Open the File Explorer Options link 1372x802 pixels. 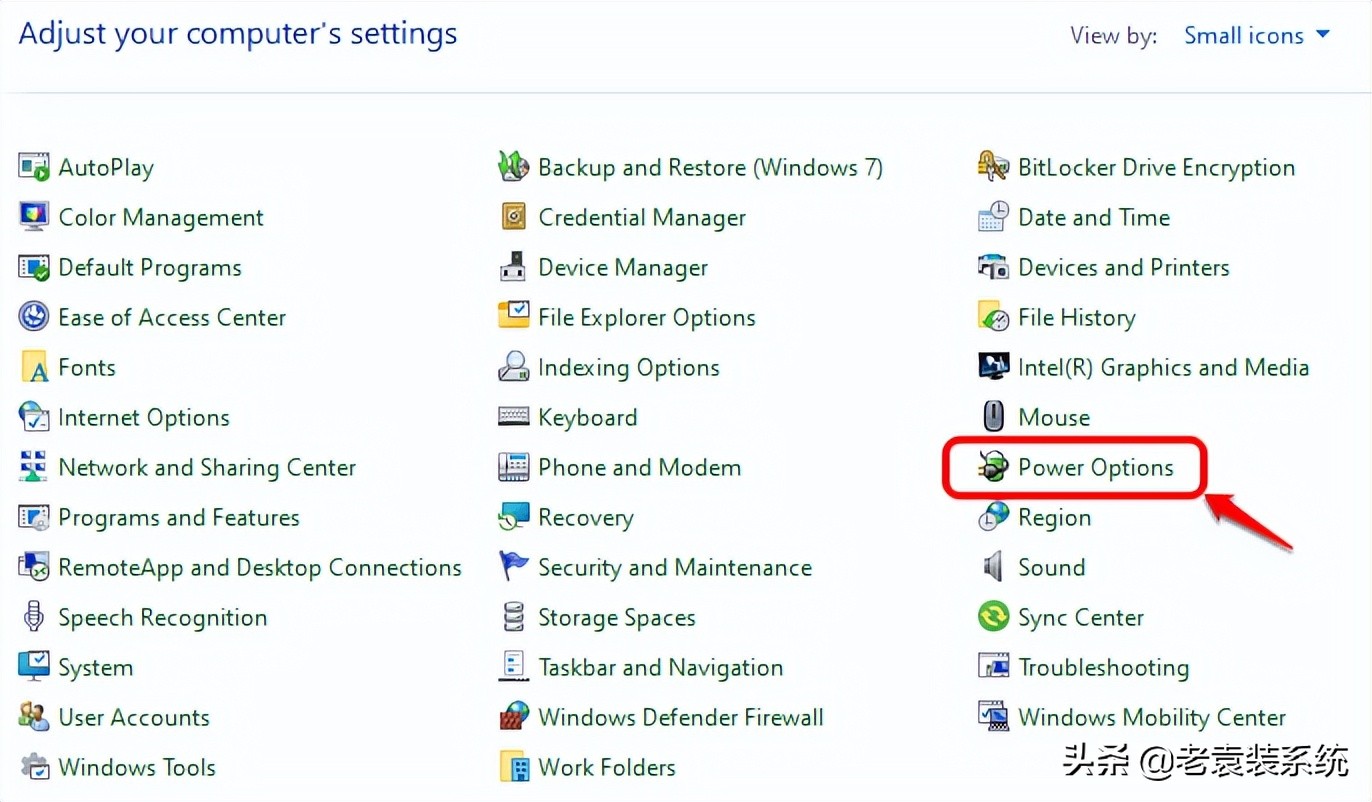[x=646, y=318]
